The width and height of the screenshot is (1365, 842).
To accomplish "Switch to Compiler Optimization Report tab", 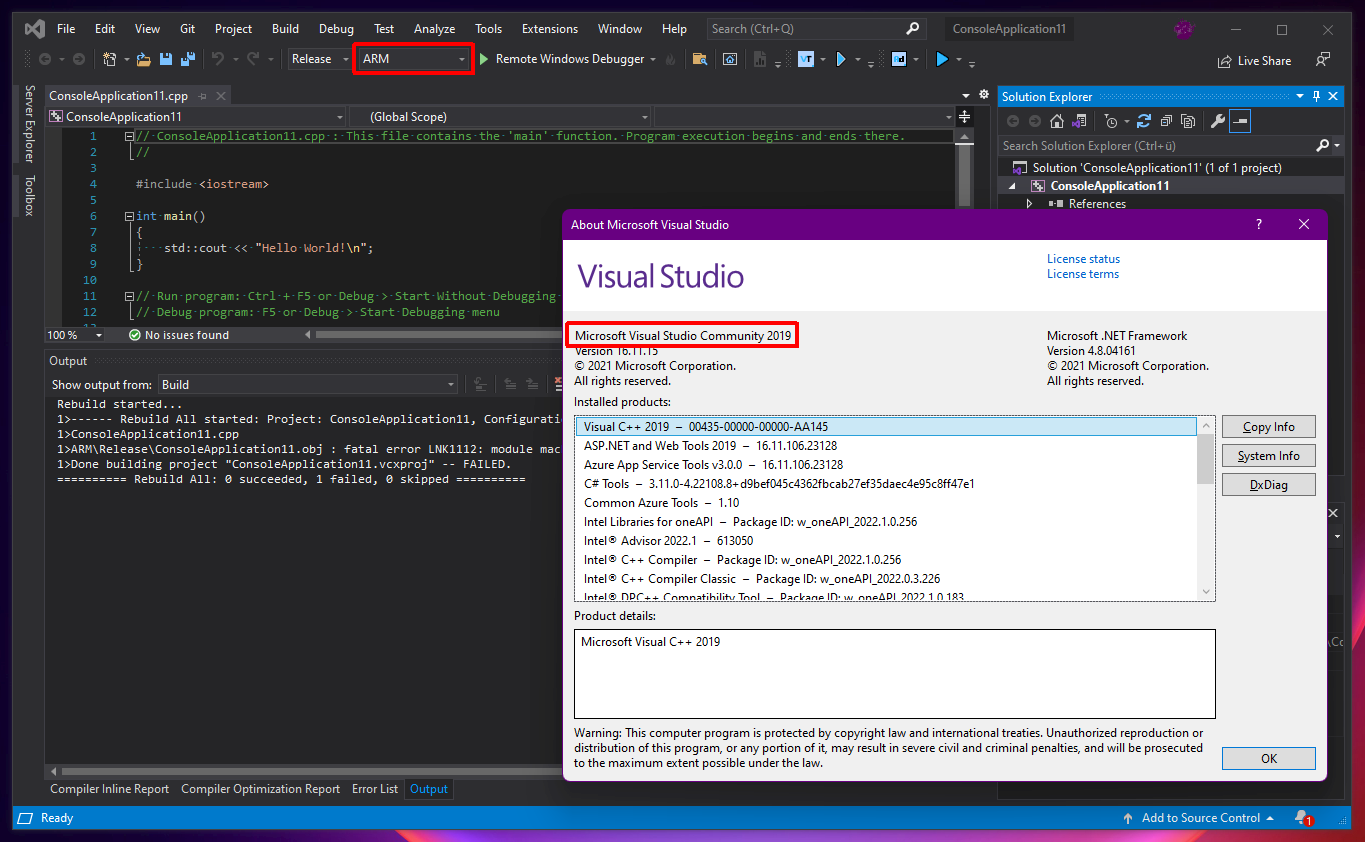I will [260, 789].
